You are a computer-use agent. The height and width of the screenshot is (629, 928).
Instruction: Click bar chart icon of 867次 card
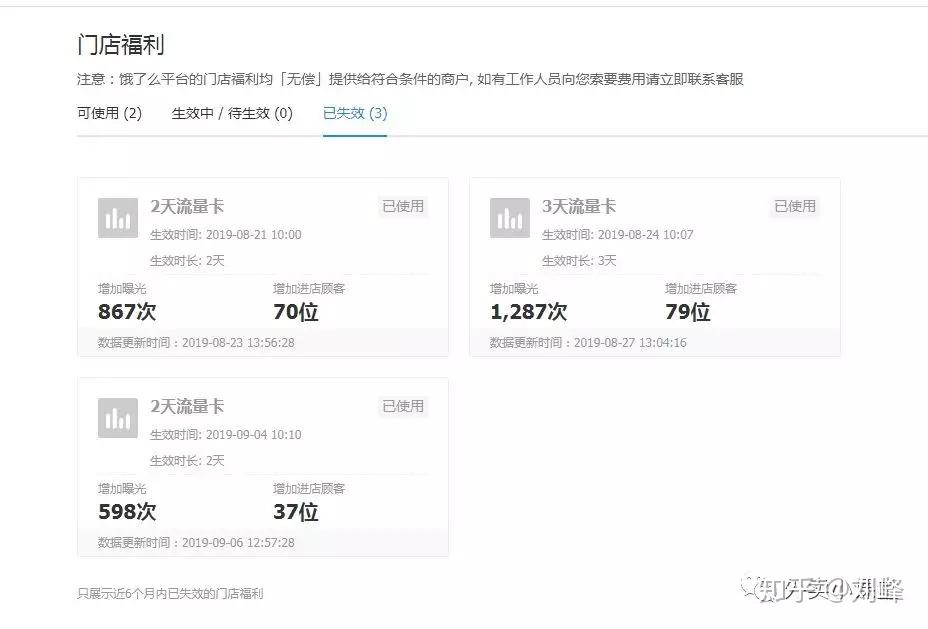click(118, 218)
